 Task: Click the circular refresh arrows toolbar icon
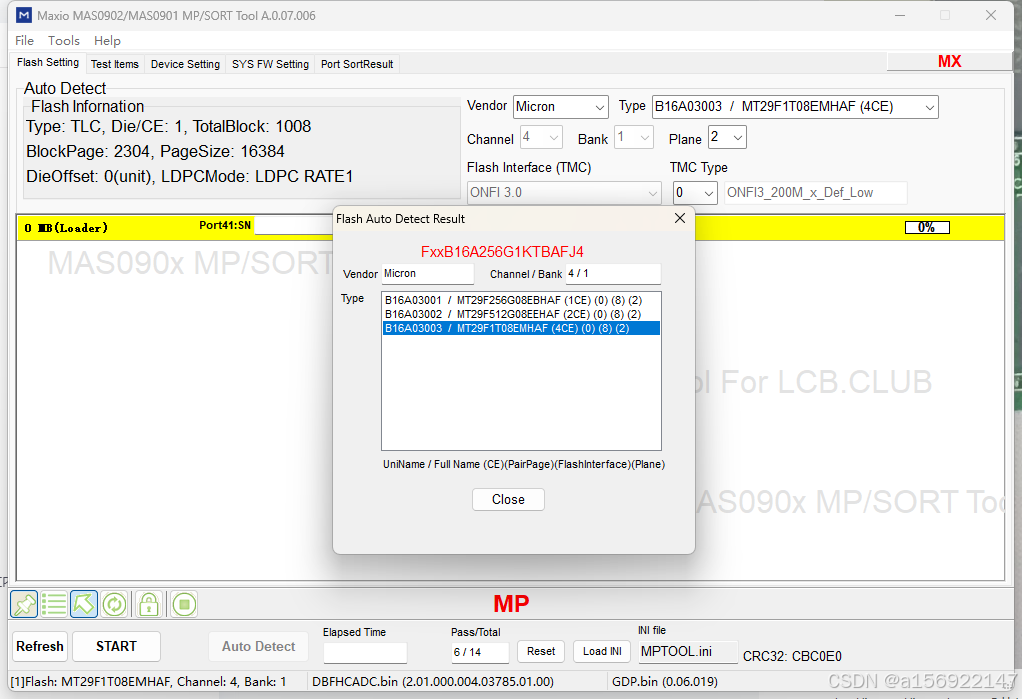tap(114, 604)
